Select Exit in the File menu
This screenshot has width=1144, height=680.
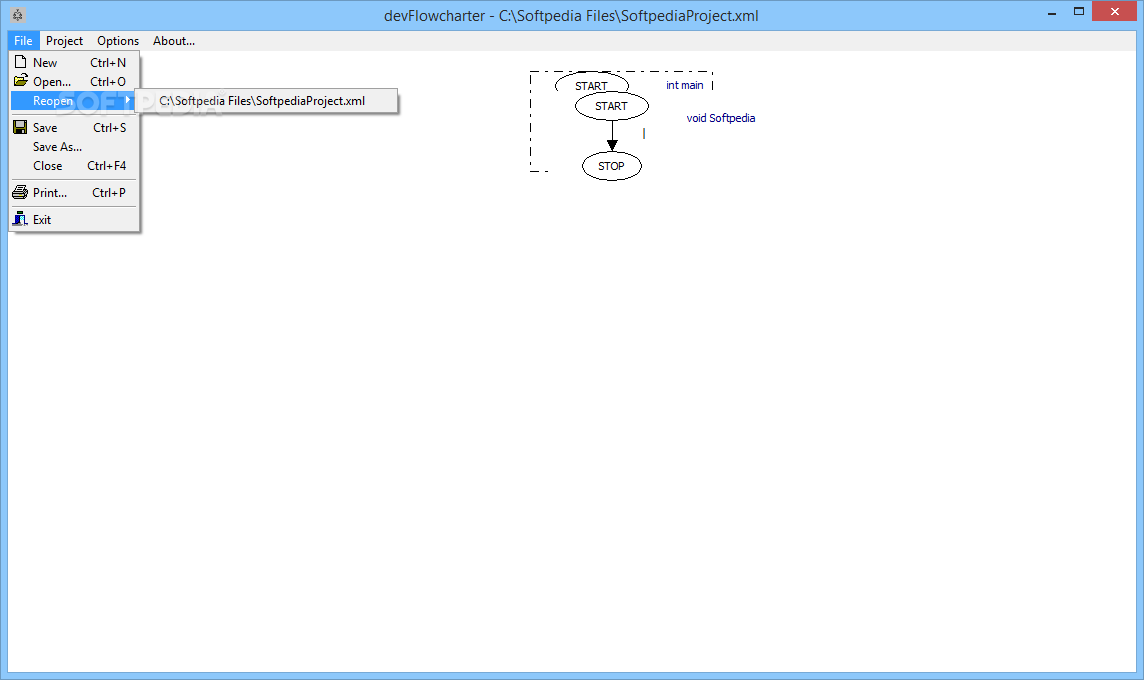[74, 220]
